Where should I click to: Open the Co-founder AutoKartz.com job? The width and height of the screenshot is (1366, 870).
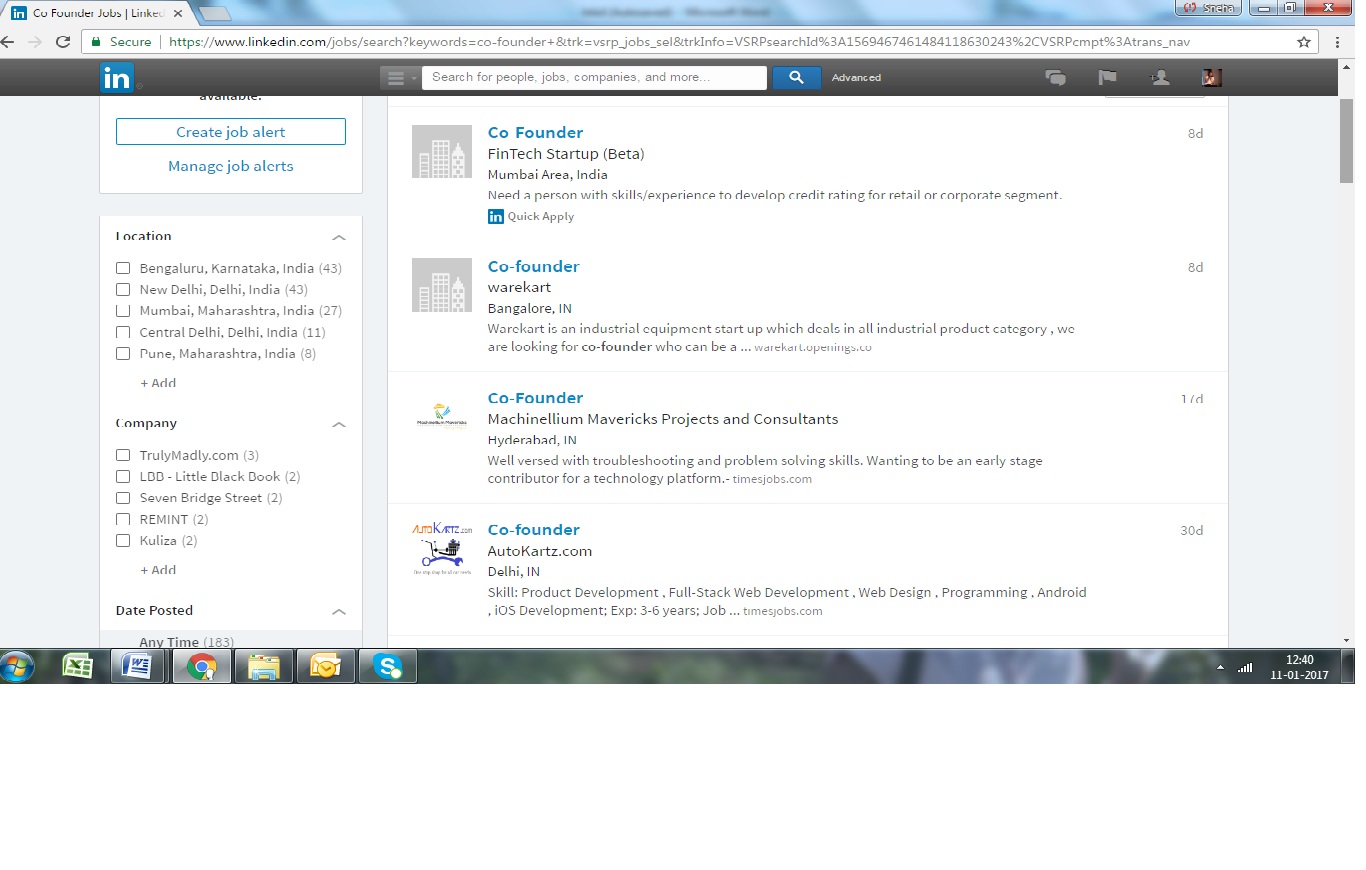point(533,529)
